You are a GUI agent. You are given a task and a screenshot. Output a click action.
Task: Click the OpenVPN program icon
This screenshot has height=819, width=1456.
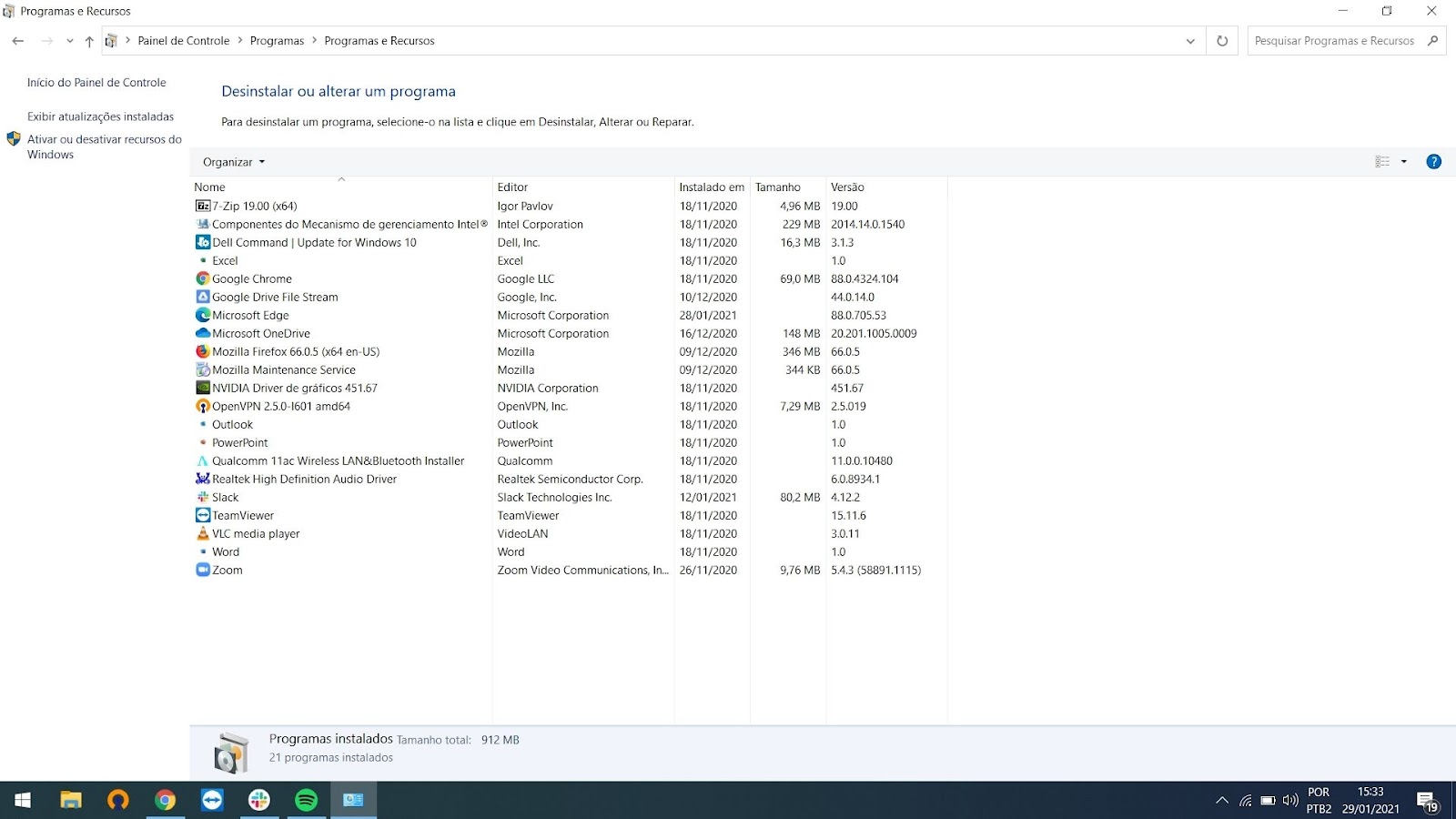[203, 406]
